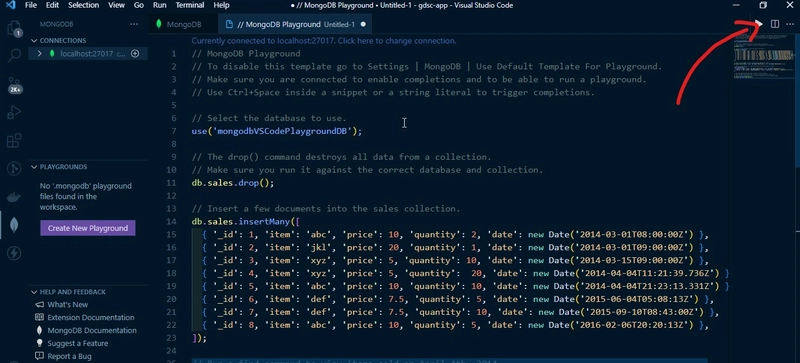Screen dimensions: 800x363
Task: Collapse the CONNECTIONS section
Action: pyautogui.click(x=34, y=40)
